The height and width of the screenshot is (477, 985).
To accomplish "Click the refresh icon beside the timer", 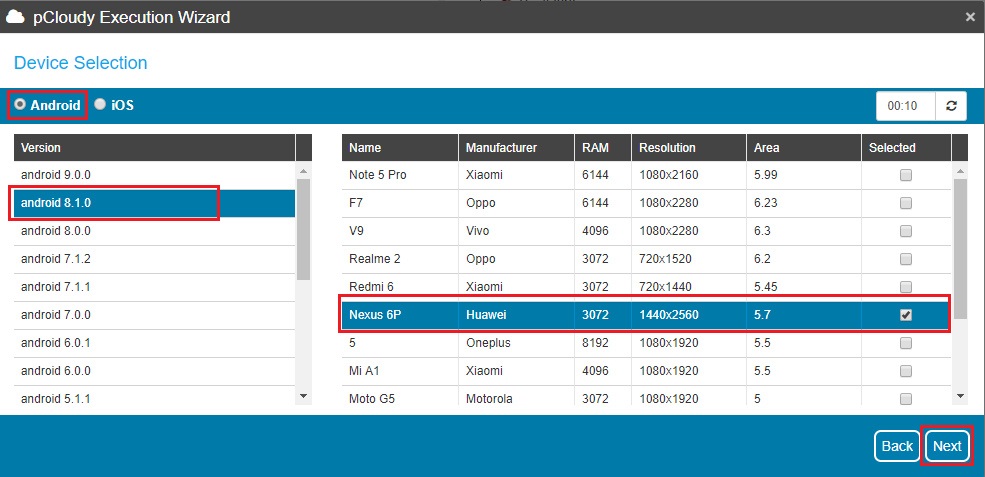I will coord(951,106).
